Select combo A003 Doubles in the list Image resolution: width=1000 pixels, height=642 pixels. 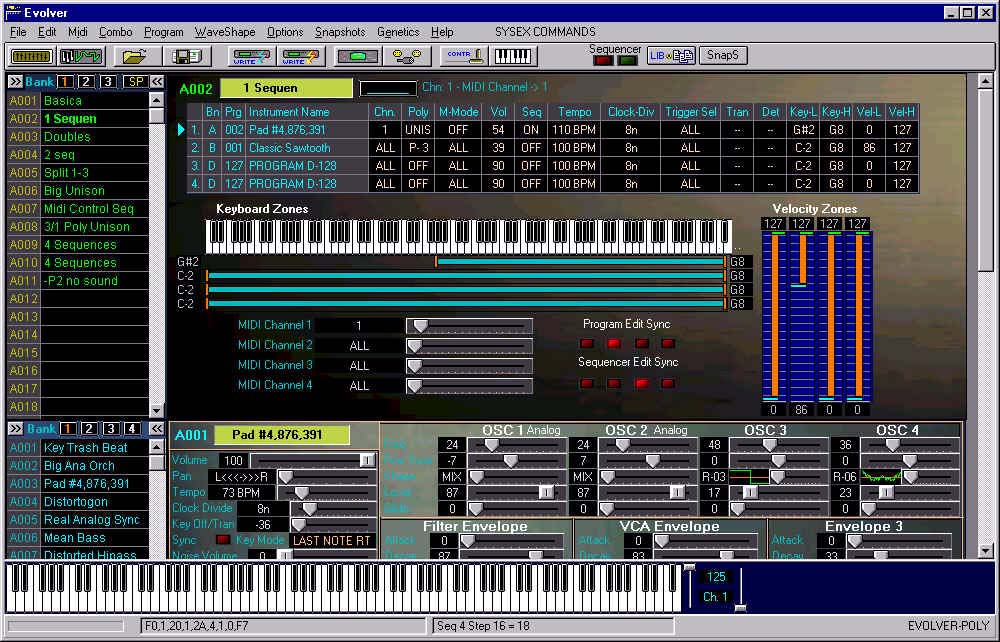coord(78,136)
